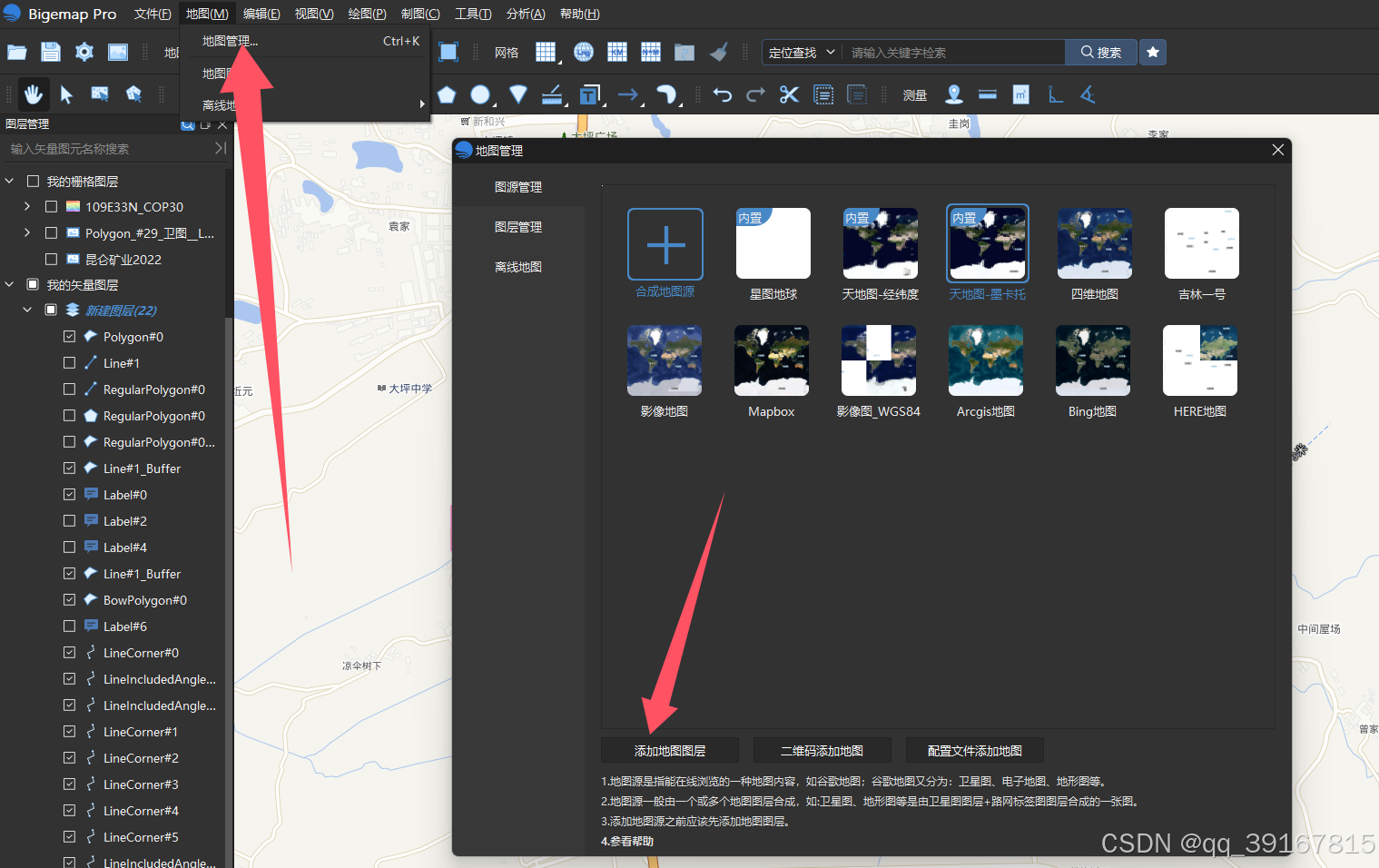The height and width of the screenshot is (868, 1379).
Task: Toggle checkbox for 昆仑矿业2022 layer
Action: pos(51,259)
